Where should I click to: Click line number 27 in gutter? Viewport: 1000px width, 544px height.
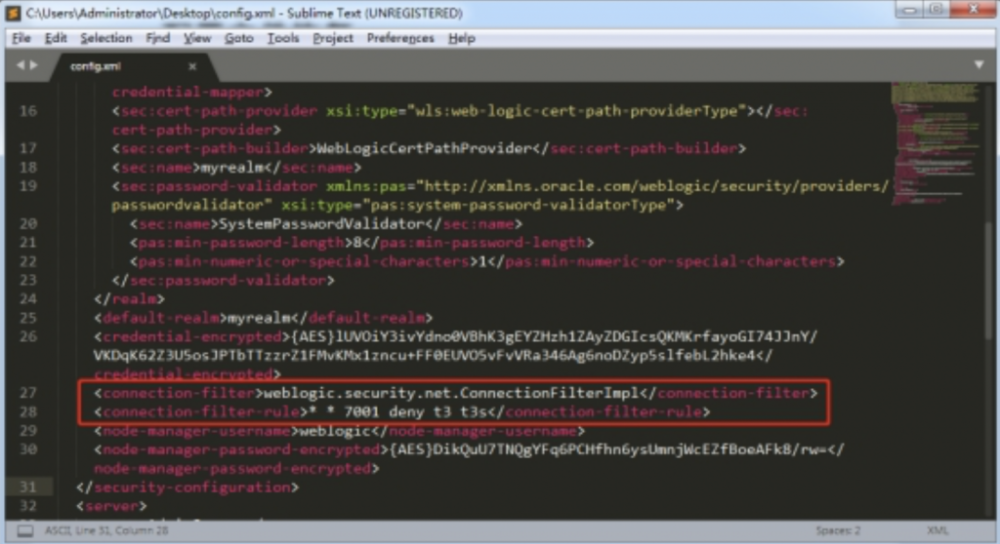28,393
